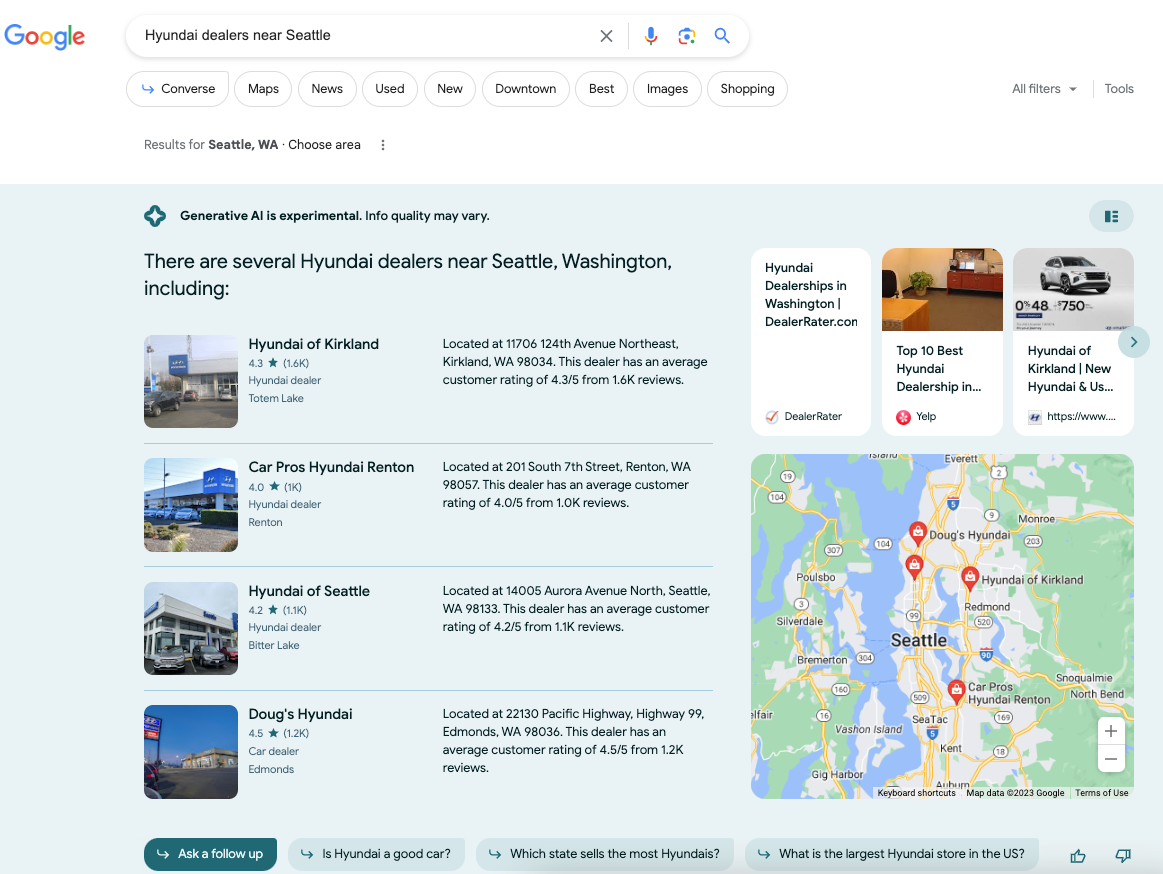
Task: Click the Hyundai of Seattle address description
Action: click(576, 609)
